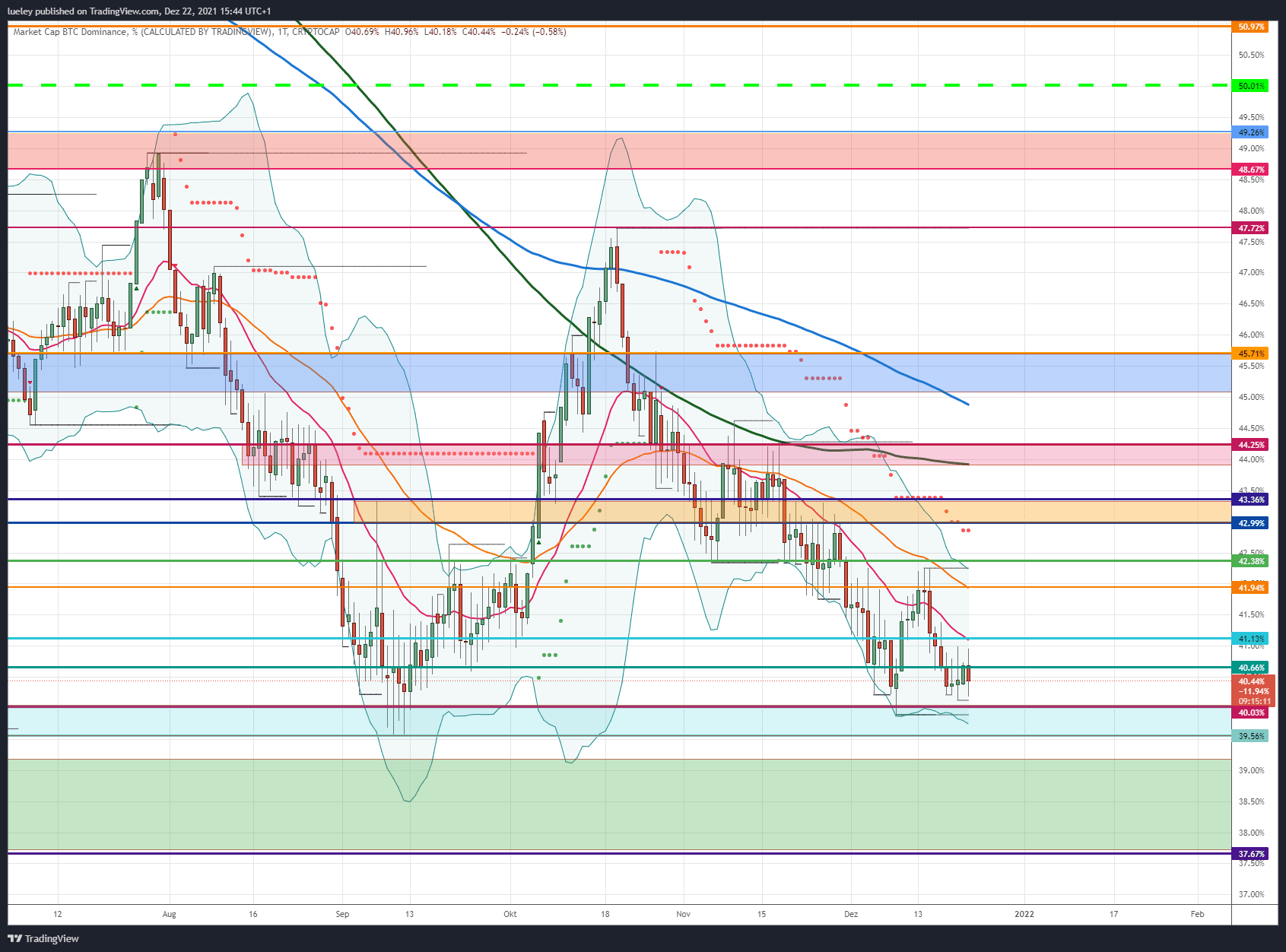Click the 18 date label on time axis
Image resolution: width=1286 pixels, height=952 pixels.
(x=605, y=914)
